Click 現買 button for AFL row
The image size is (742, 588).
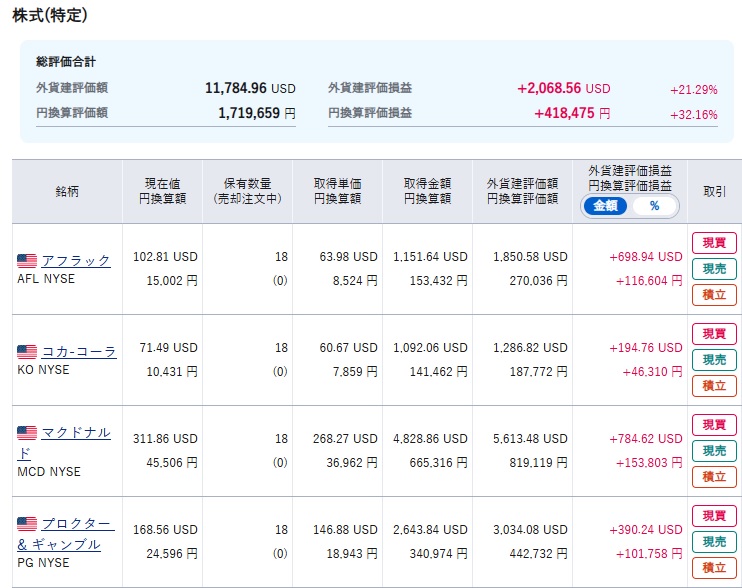[x=714, y=243]
